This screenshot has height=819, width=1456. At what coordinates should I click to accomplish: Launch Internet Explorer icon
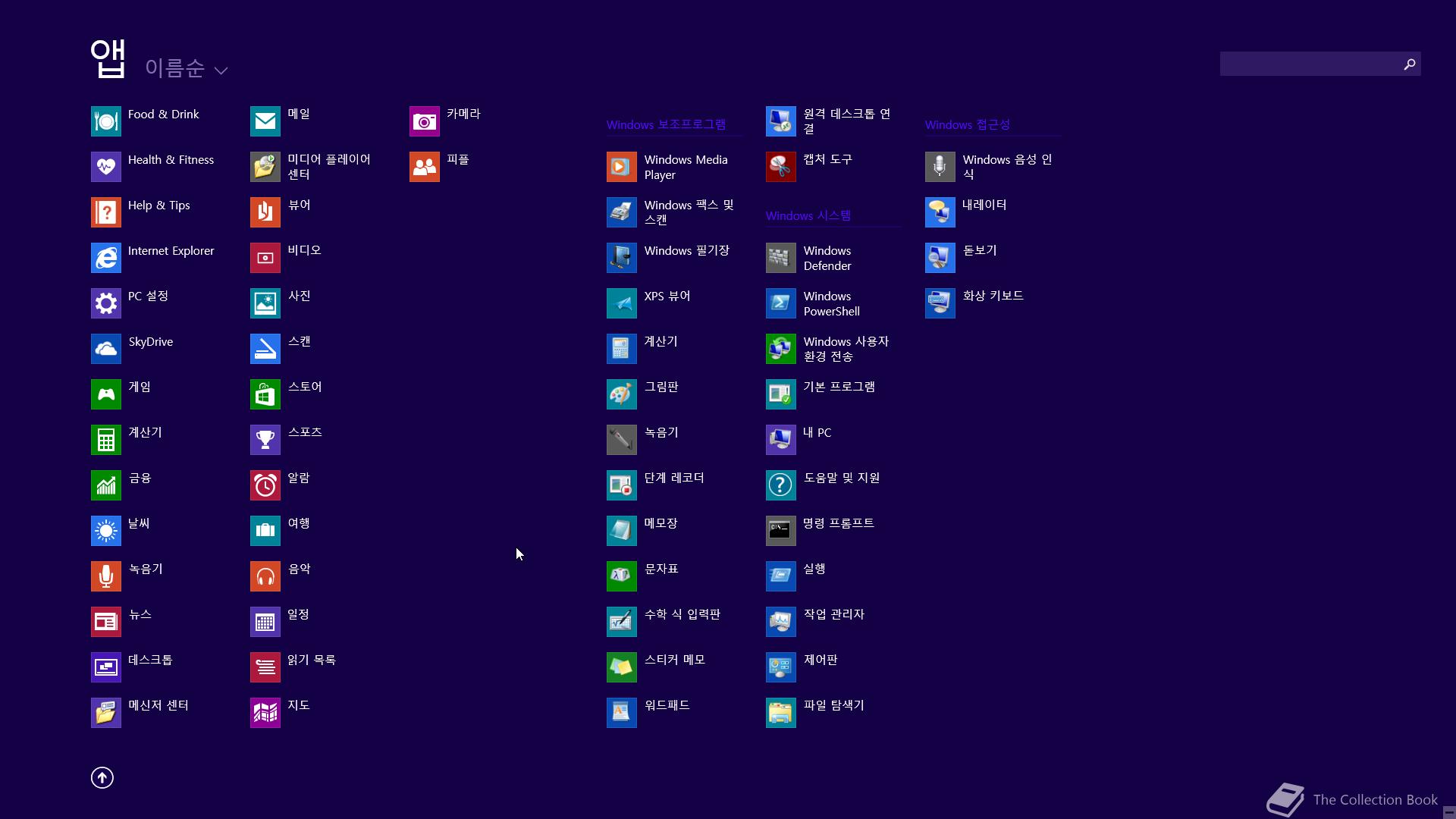(x=106, y=258)
